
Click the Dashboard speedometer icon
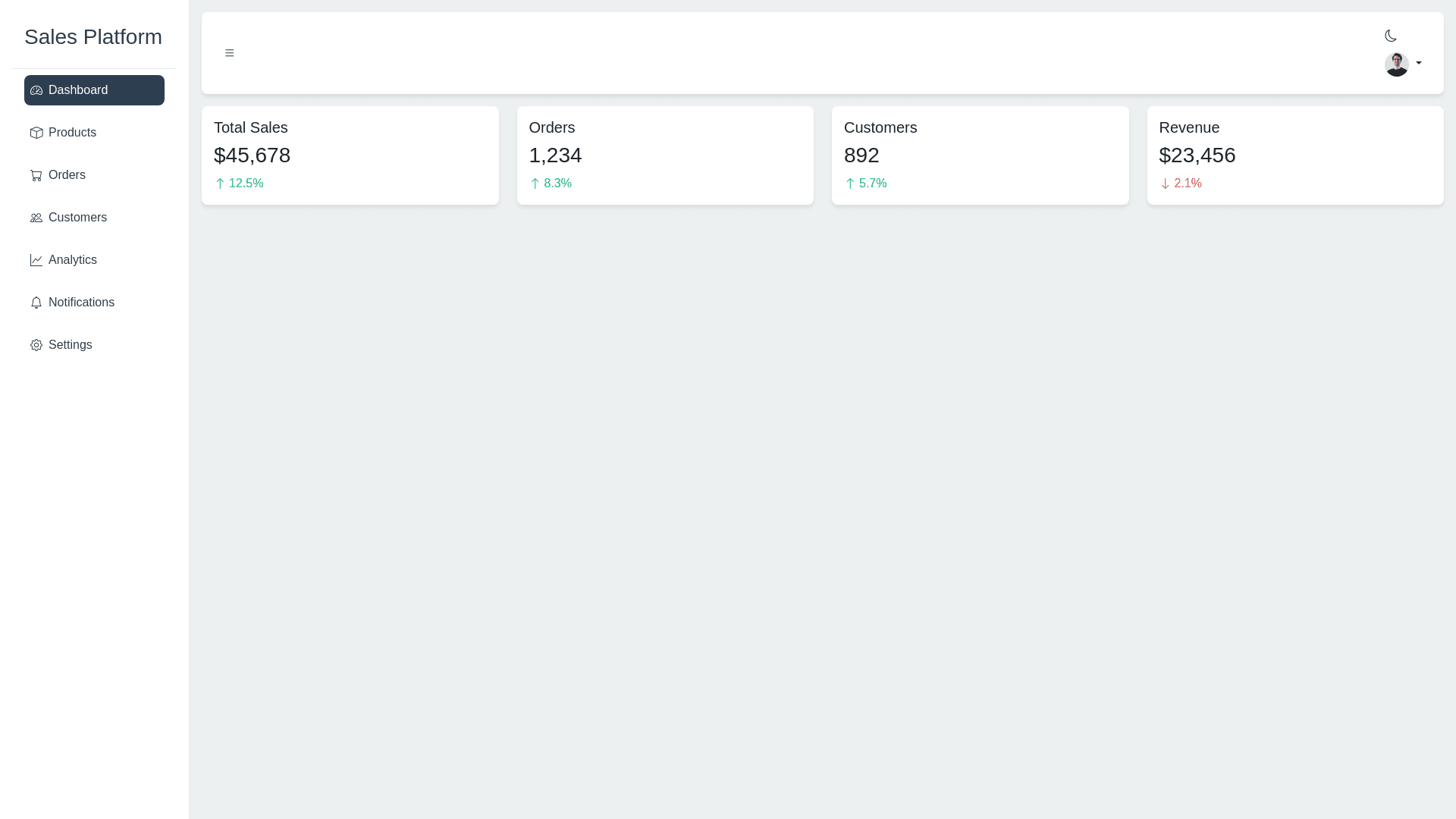(36, 90)
